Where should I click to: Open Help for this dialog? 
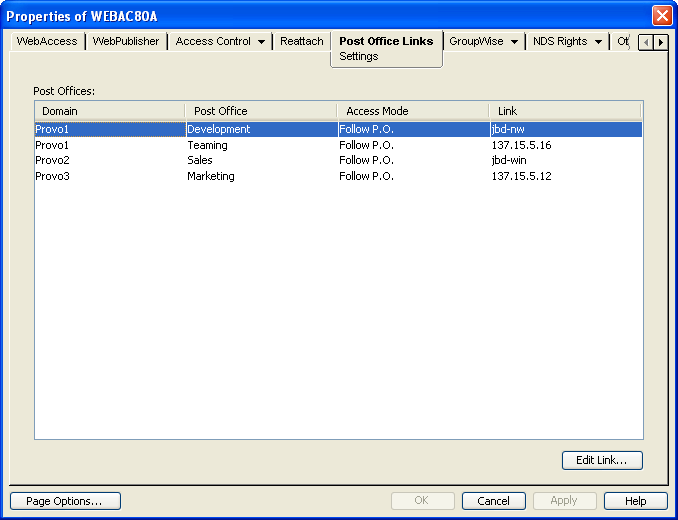pos(635,501)
